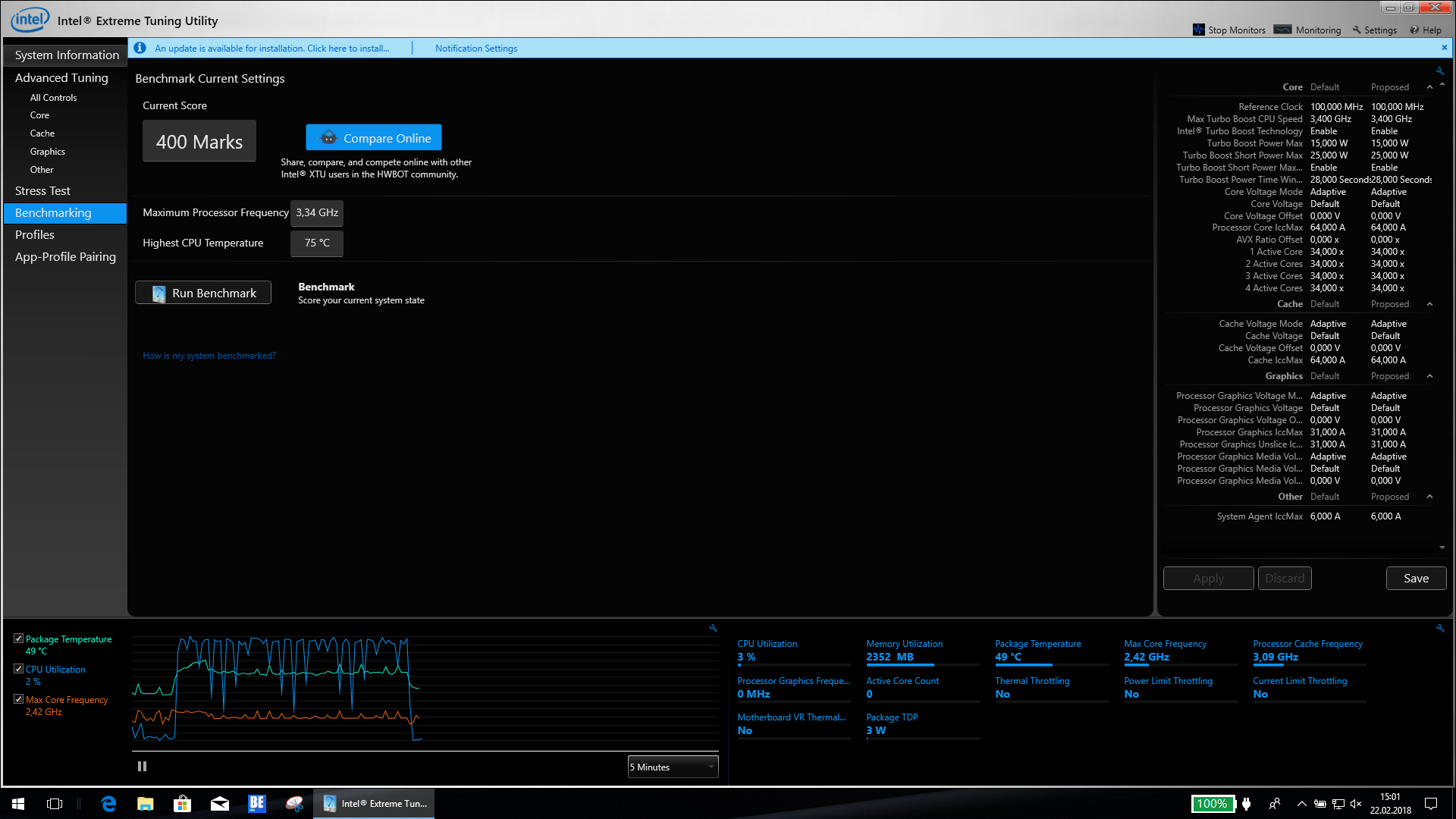
Task: Pause the monitoring graph
Action: click(142, 767)
